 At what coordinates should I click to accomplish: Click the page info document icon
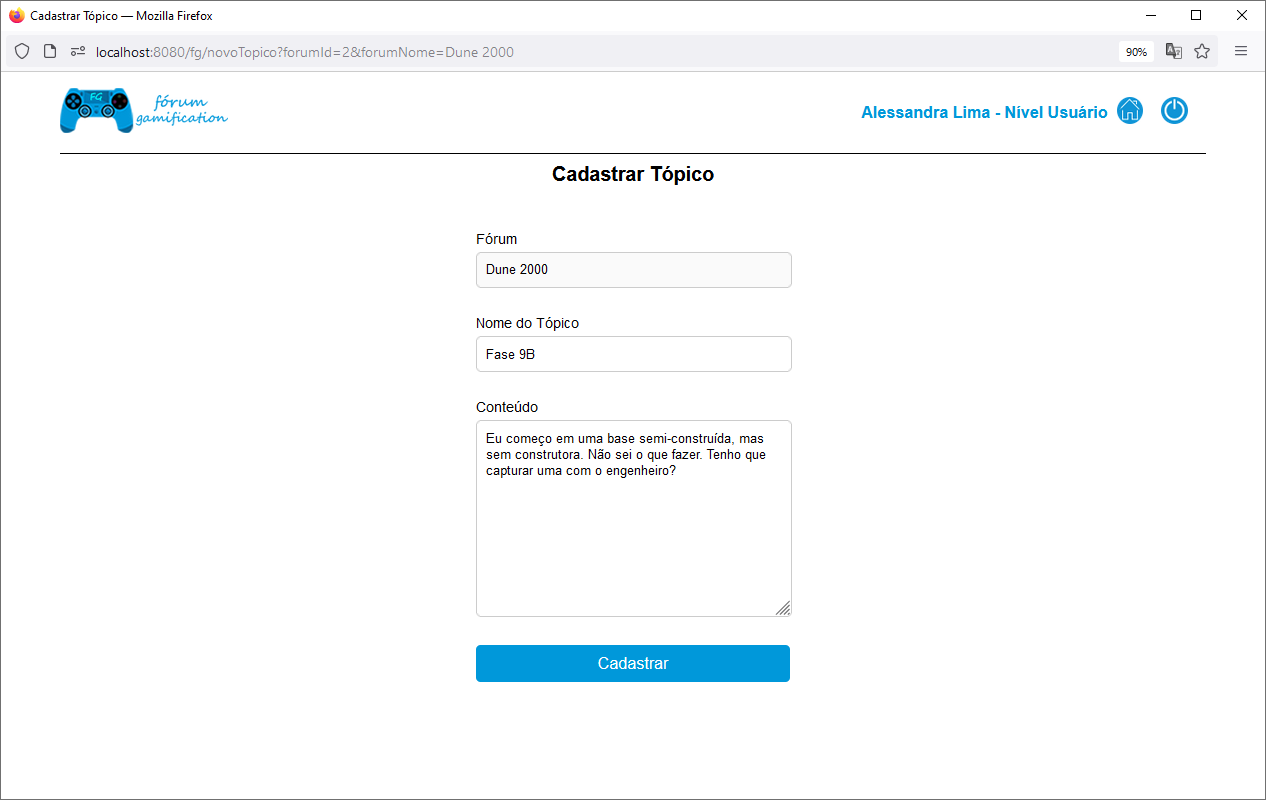click(x=50, y=51)
